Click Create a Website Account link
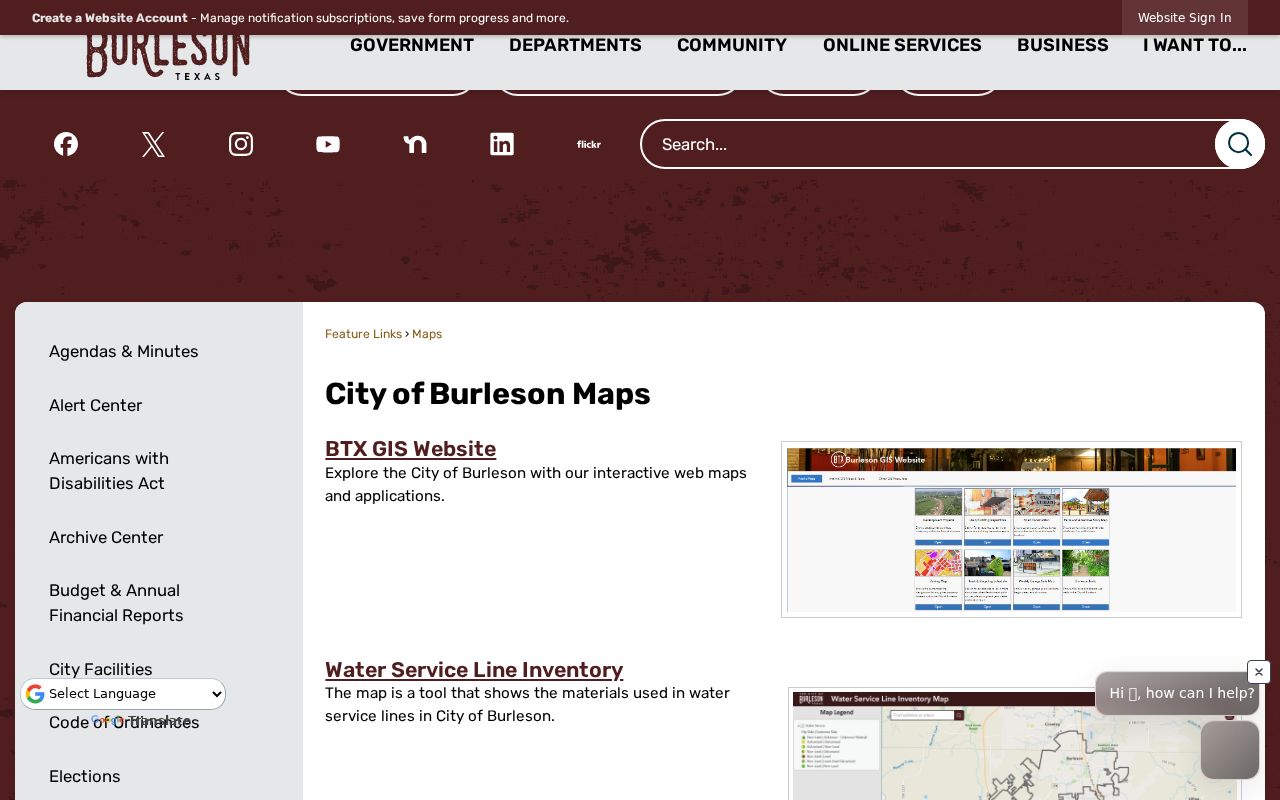Screen dimensions: 1280x800 tap(110, 18)
